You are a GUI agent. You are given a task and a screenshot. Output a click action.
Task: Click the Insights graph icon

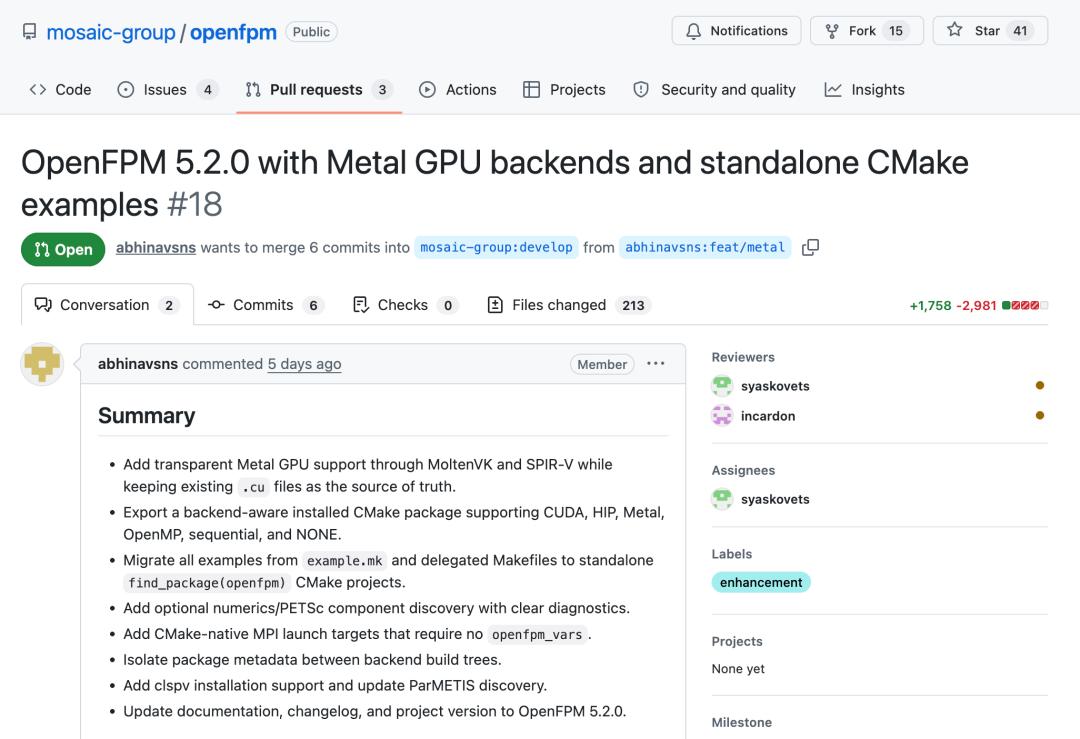pyautogui.click(x=833, y=90)
